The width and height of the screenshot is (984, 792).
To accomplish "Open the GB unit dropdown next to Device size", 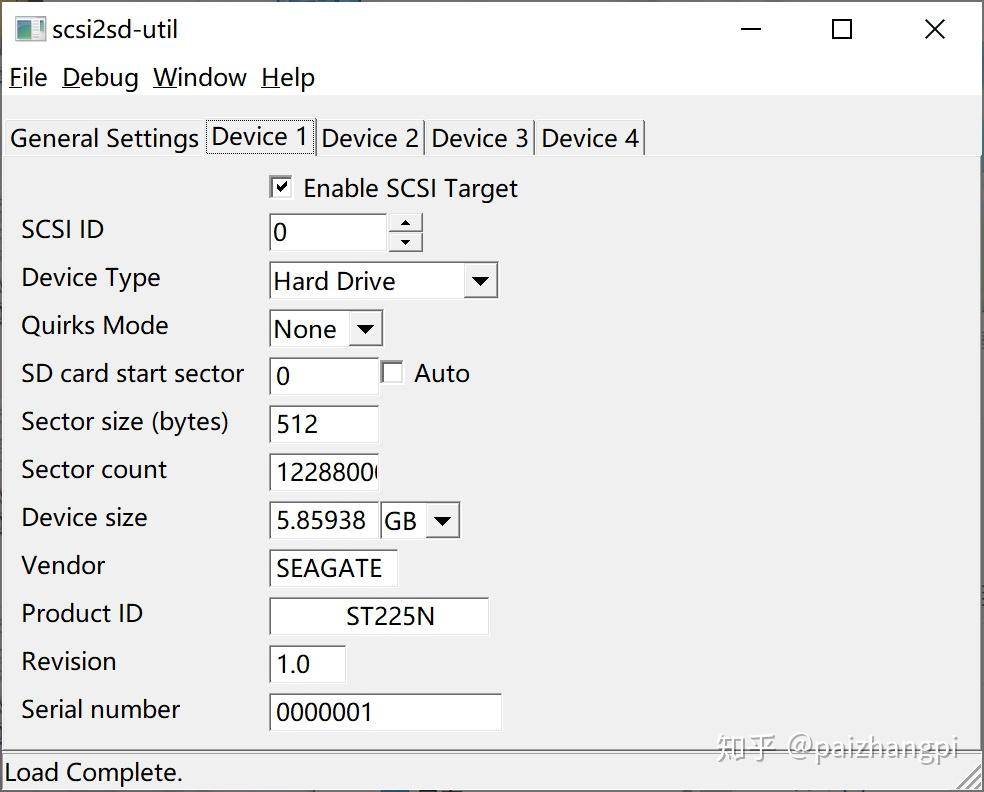I will click(441, 520).
